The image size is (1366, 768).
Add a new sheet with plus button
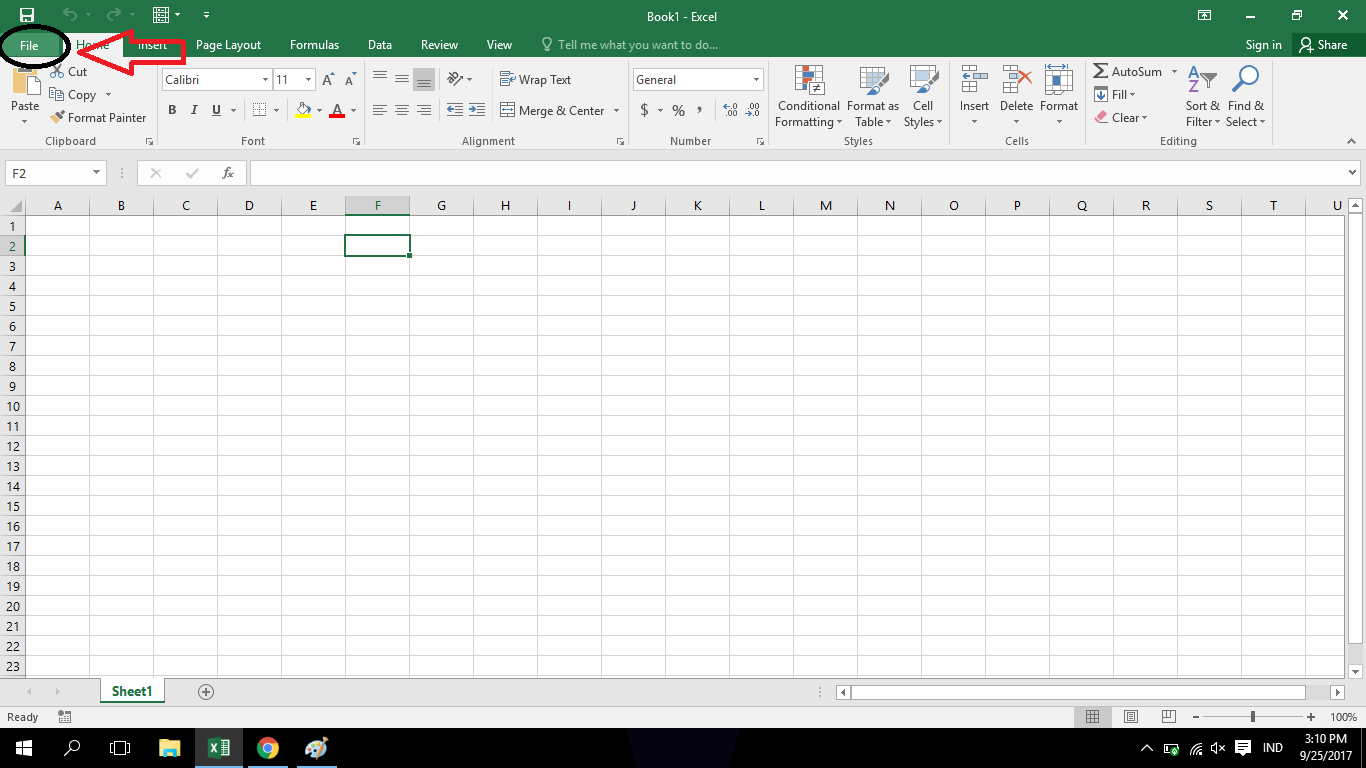click(205, 691)
